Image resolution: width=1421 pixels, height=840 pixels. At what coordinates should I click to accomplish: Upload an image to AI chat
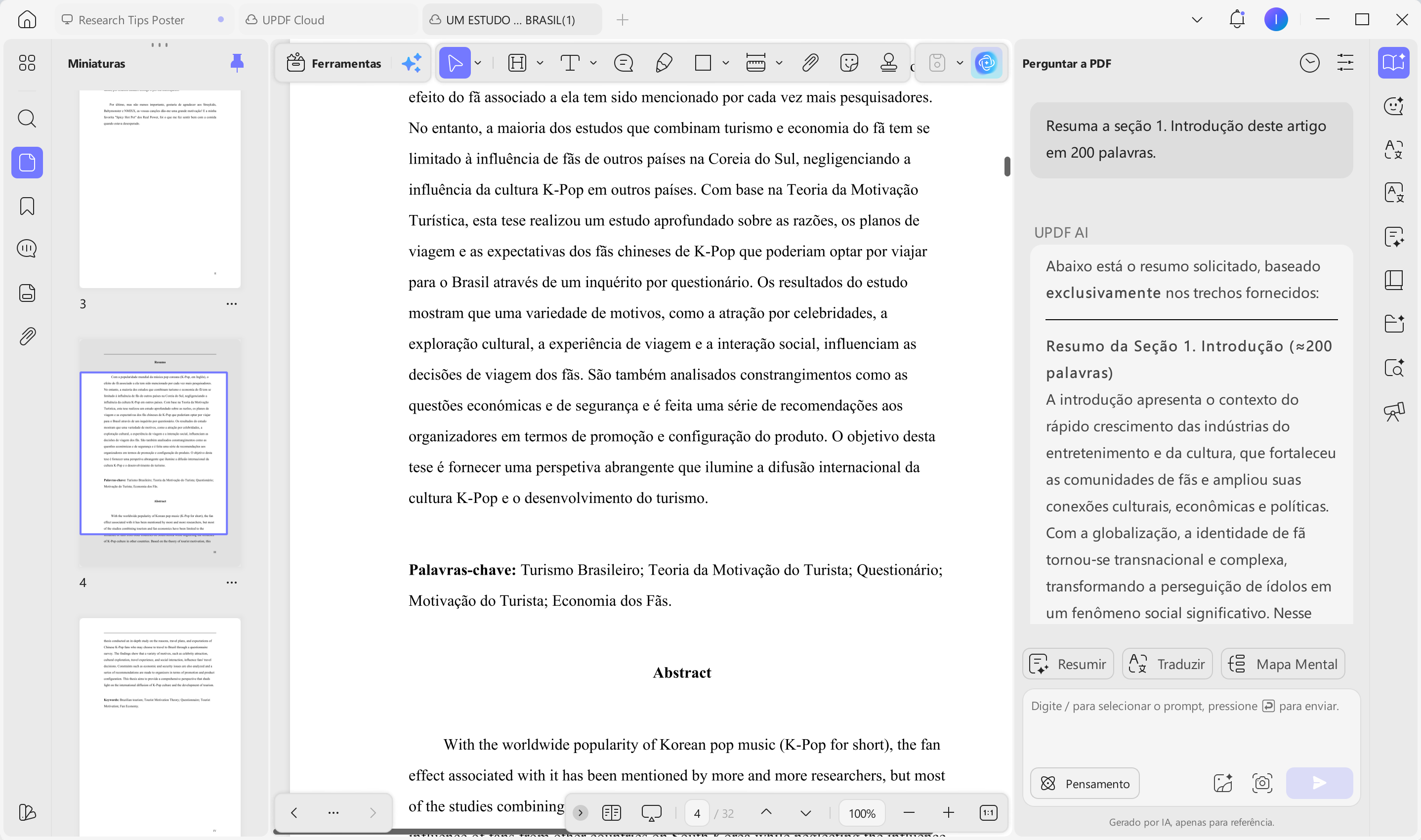pyautogui.click(x=1223, y=783)
